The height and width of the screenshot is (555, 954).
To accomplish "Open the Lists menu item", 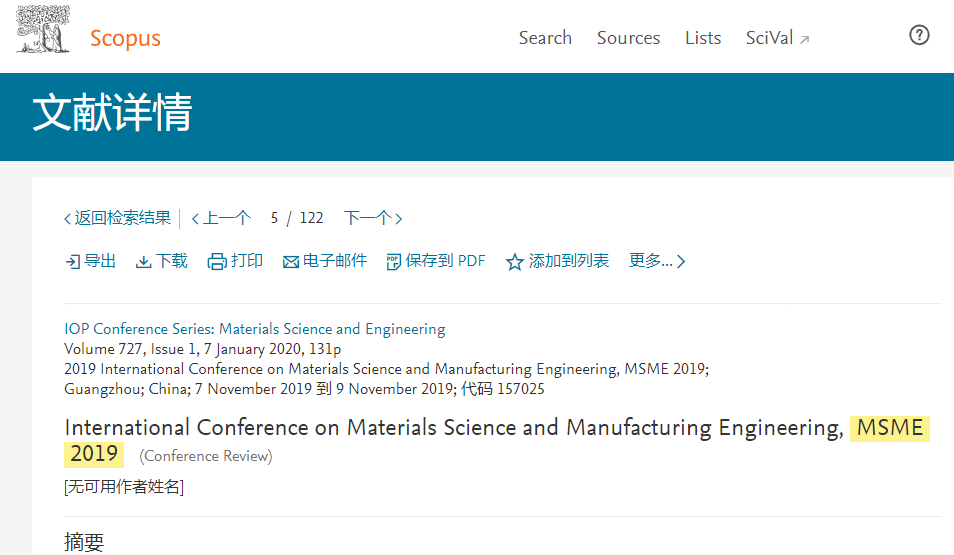I will (703, 38).
